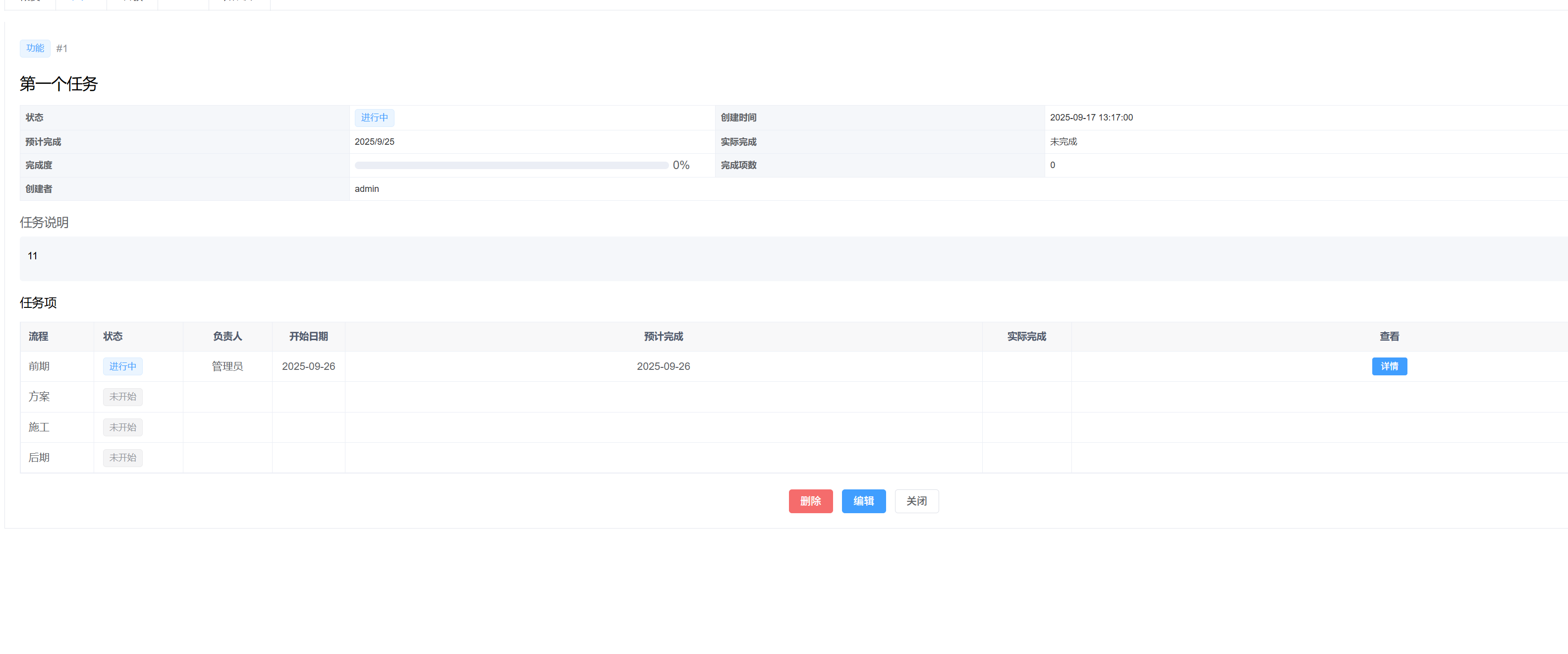
Task: Click the 完成度 progress bar
Action: coord(511,165)
